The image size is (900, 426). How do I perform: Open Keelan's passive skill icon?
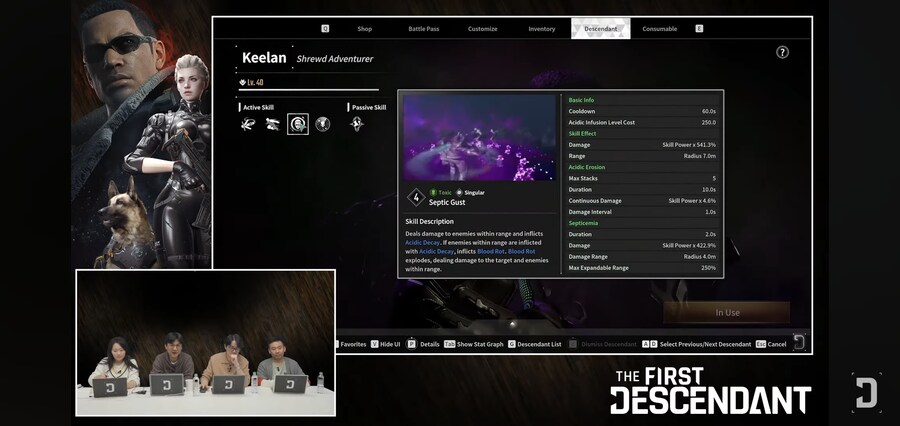[x=357, y=124]
